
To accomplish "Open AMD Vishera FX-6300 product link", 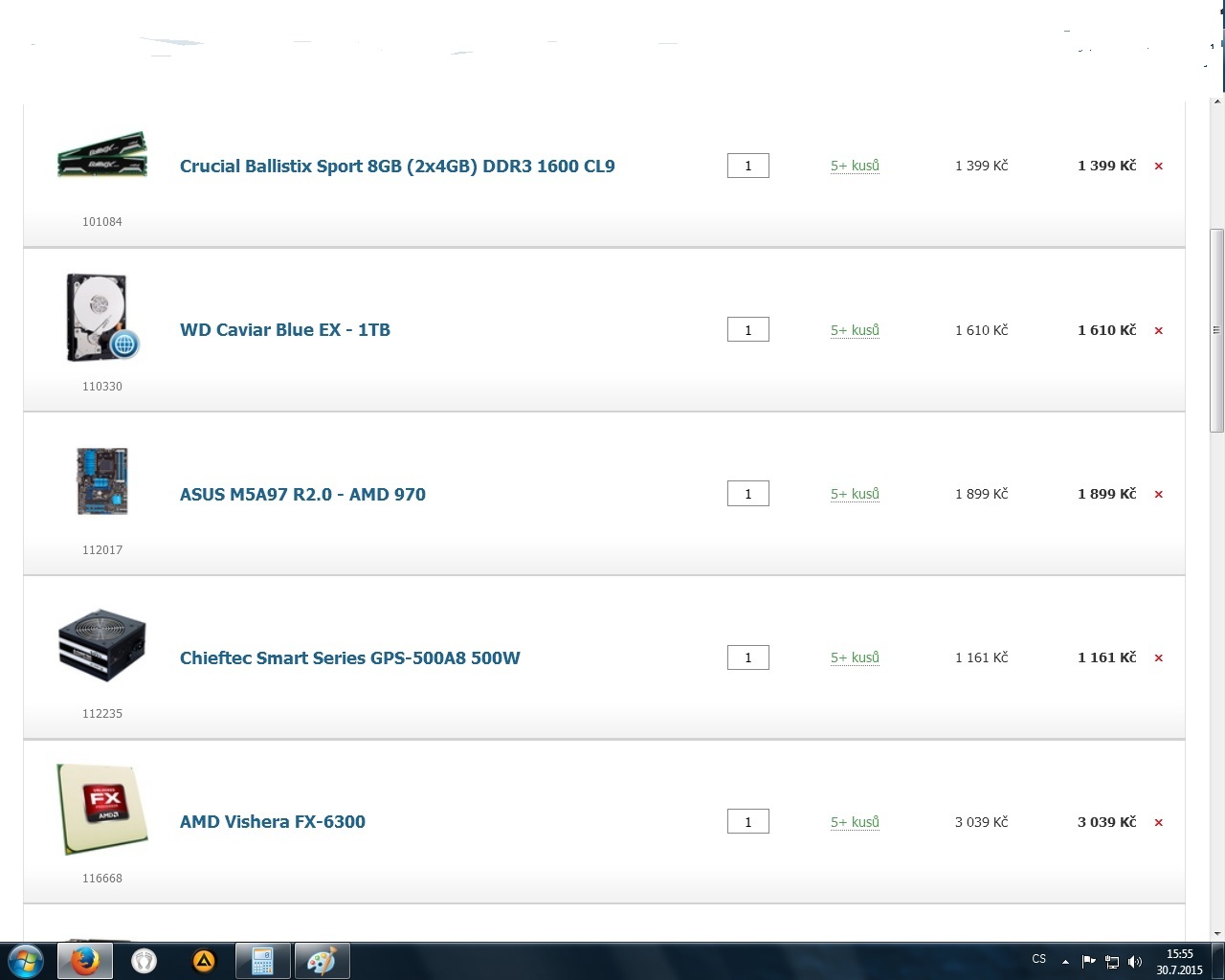I will pyautogui.click(x=273, y=822).
